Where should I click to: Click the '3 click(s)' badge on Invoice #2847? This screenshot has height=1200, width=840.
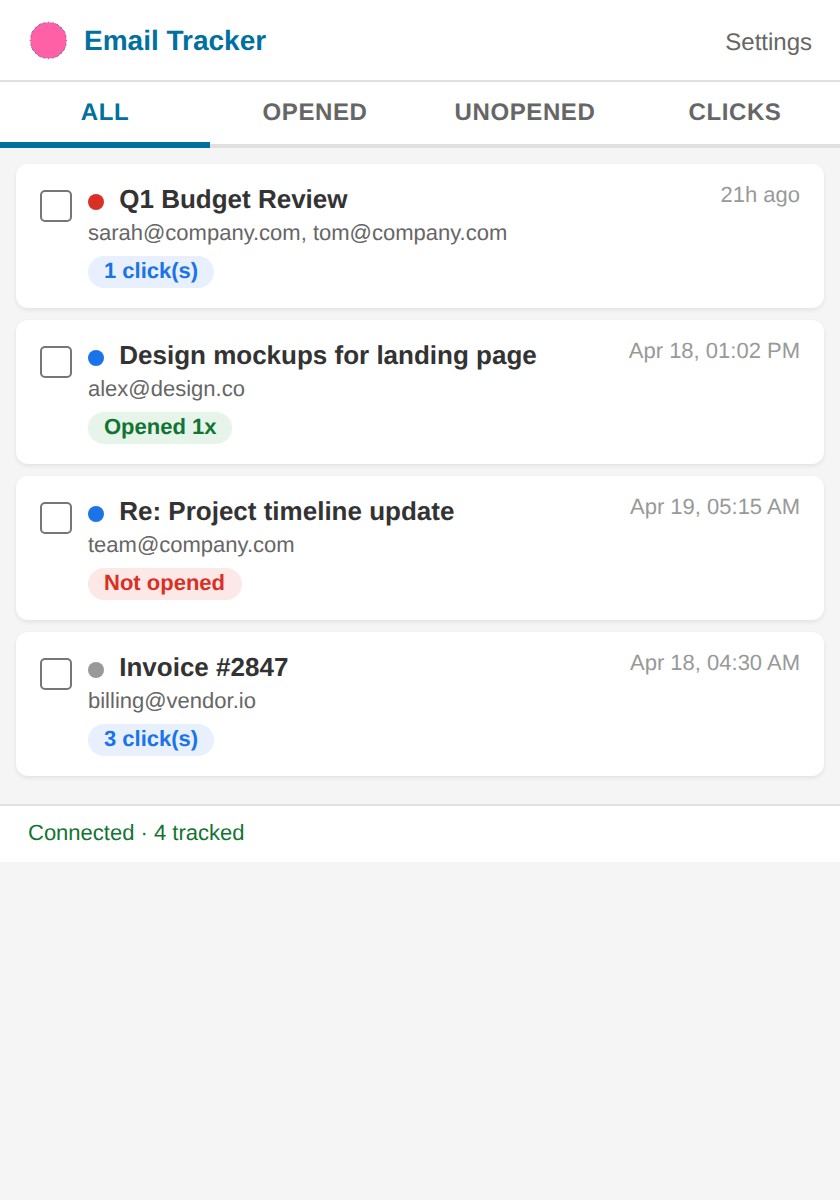point(150,739)
